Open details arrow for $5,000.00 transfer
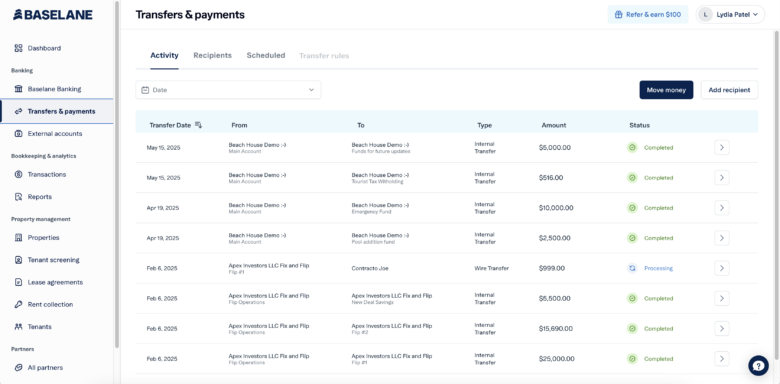The image size is (780, 384). (x=722, y=148)
